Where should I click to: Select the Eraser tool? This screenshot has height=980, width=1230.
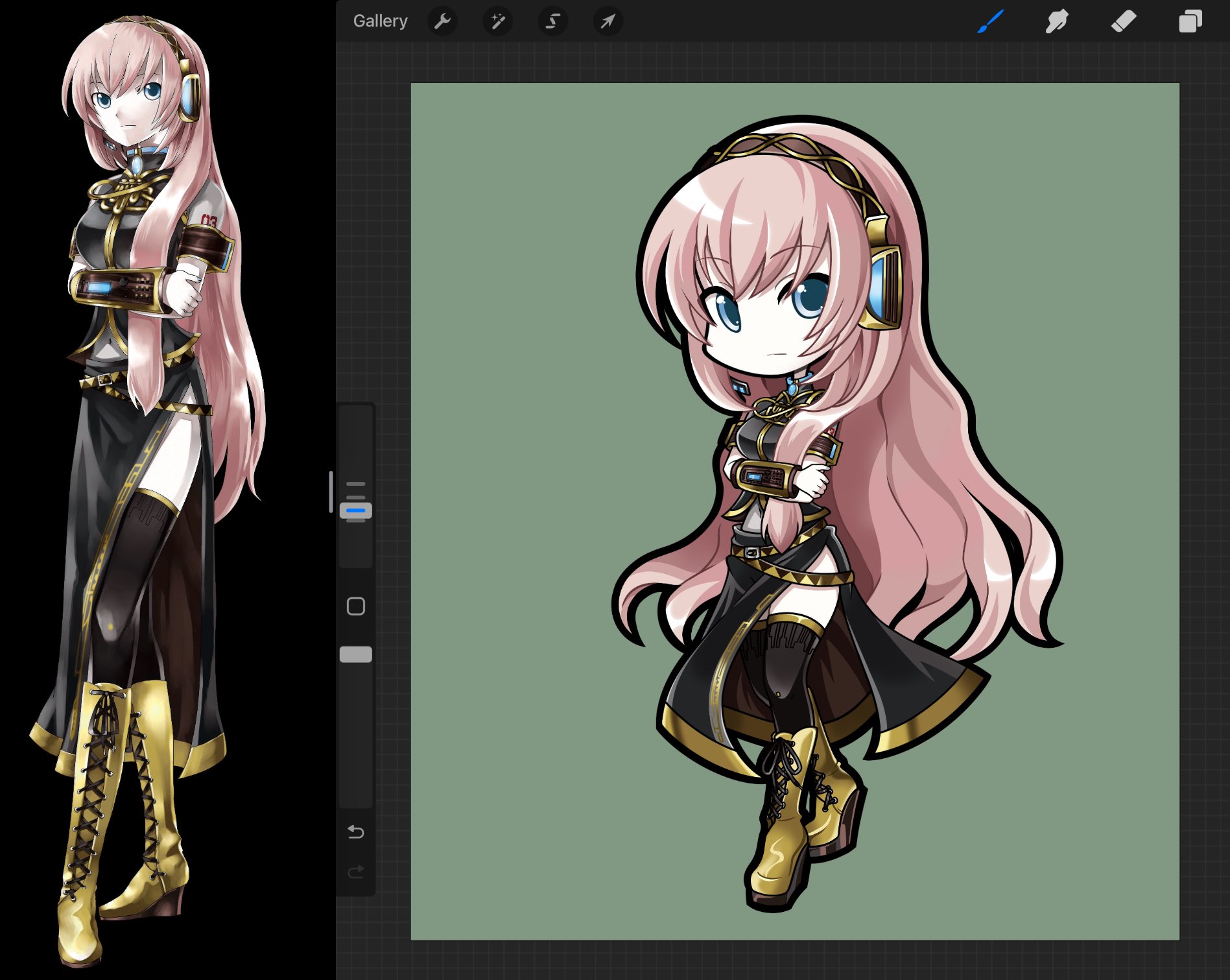click(x=1125, y=21)
